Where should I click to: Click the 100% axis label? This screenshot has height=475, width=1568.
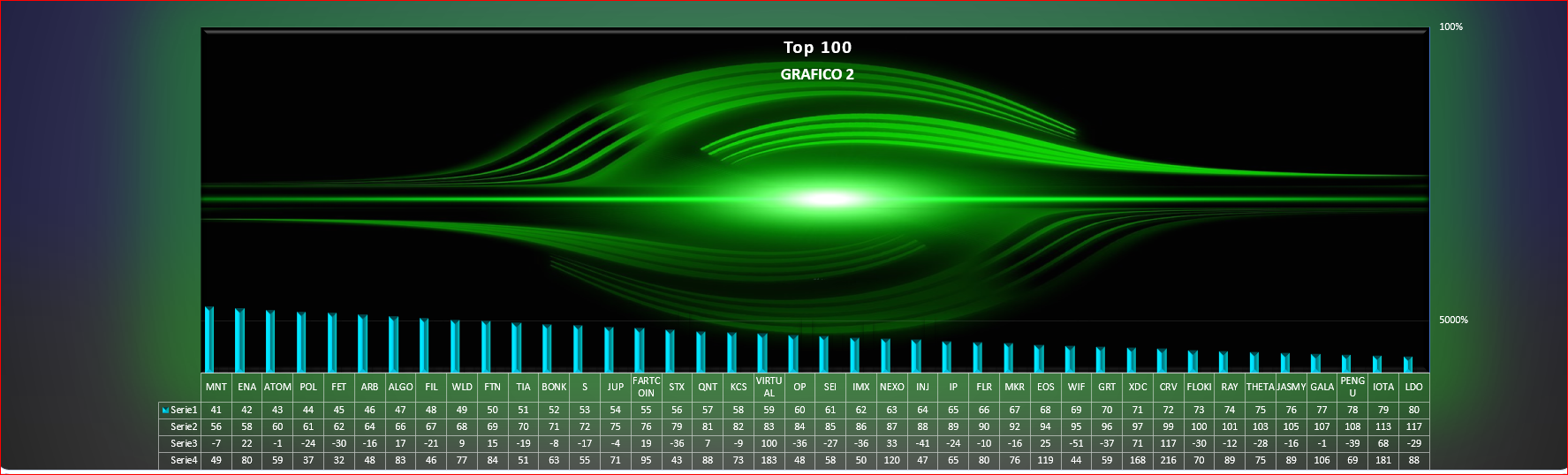tap(1451, 26)
